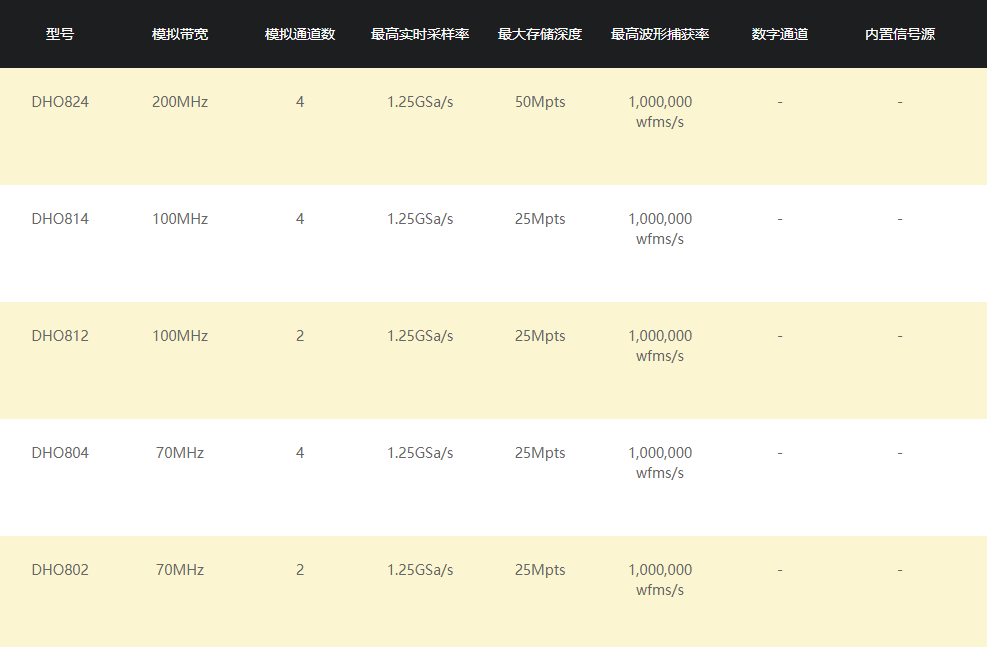The width and height of the screenshot is (987, 647).
Task: Click the 型号 column header
Action: click(x=60, y=34)
